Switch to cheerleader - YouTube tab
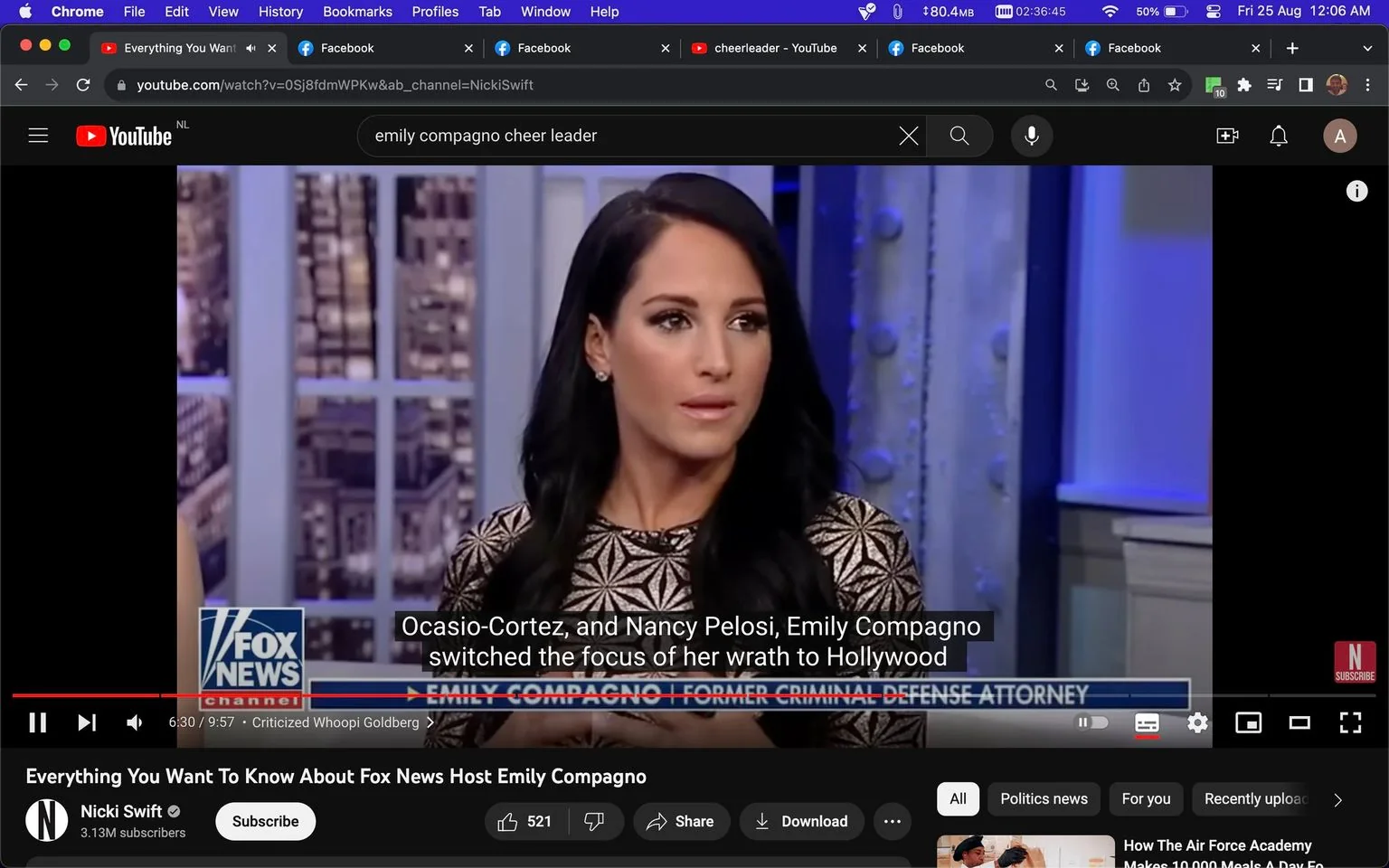 (x=776, y=48)
